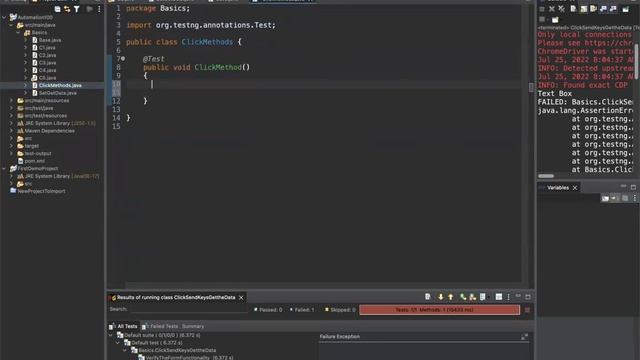
Task: Click layout grid icon in TestNG toolbar
Action: coord(499,297)
